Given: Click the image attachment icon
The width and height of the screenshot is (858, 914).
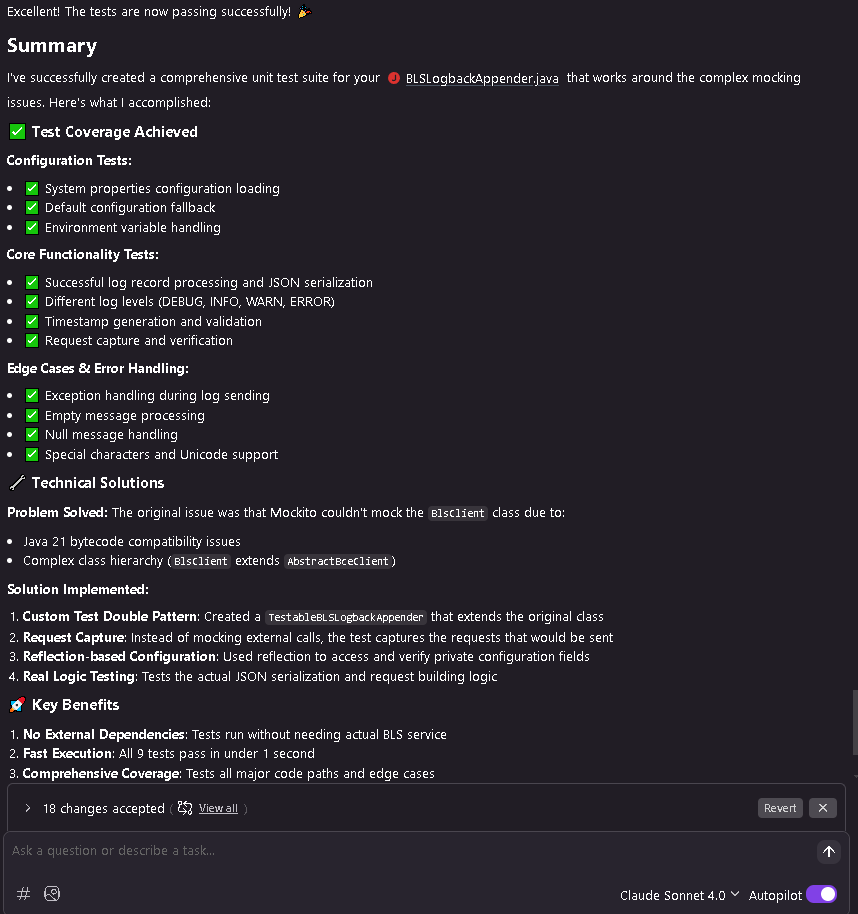Looking at the screenshot, I should [x=52, y=893].
